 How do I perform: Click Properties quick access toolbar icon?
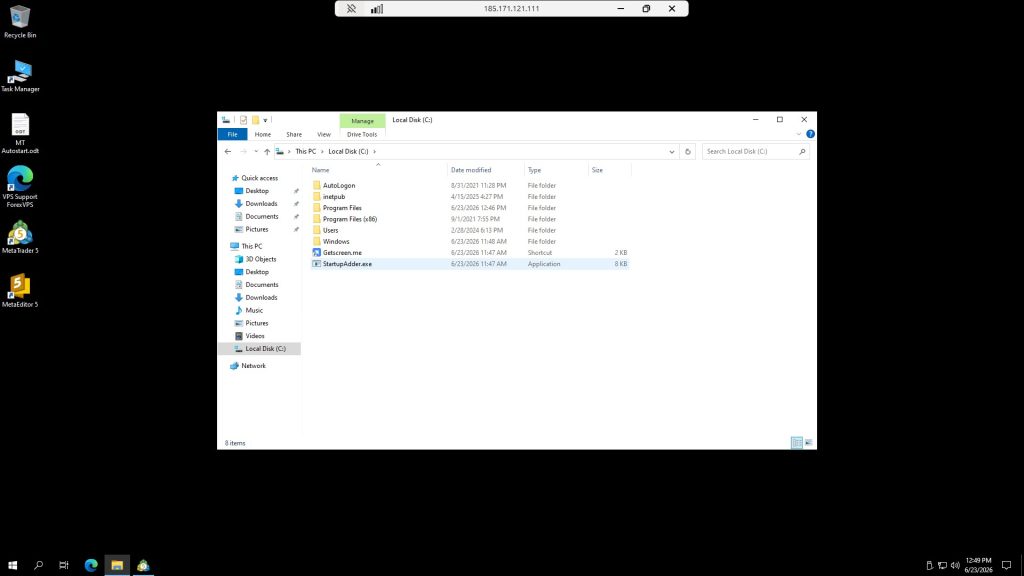[x=244, y=120]
